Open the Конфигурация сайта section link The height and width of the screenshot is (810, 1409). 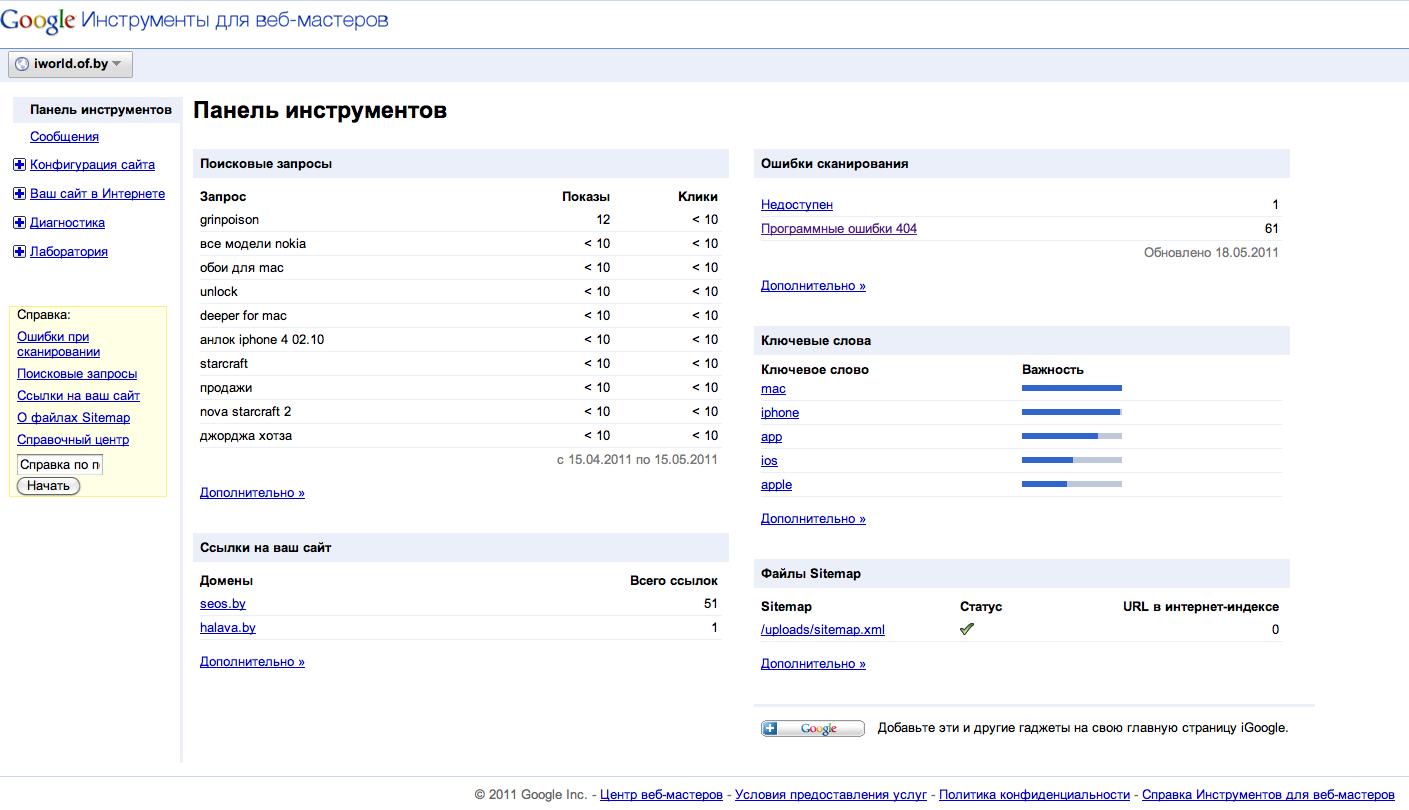[92, 165]
